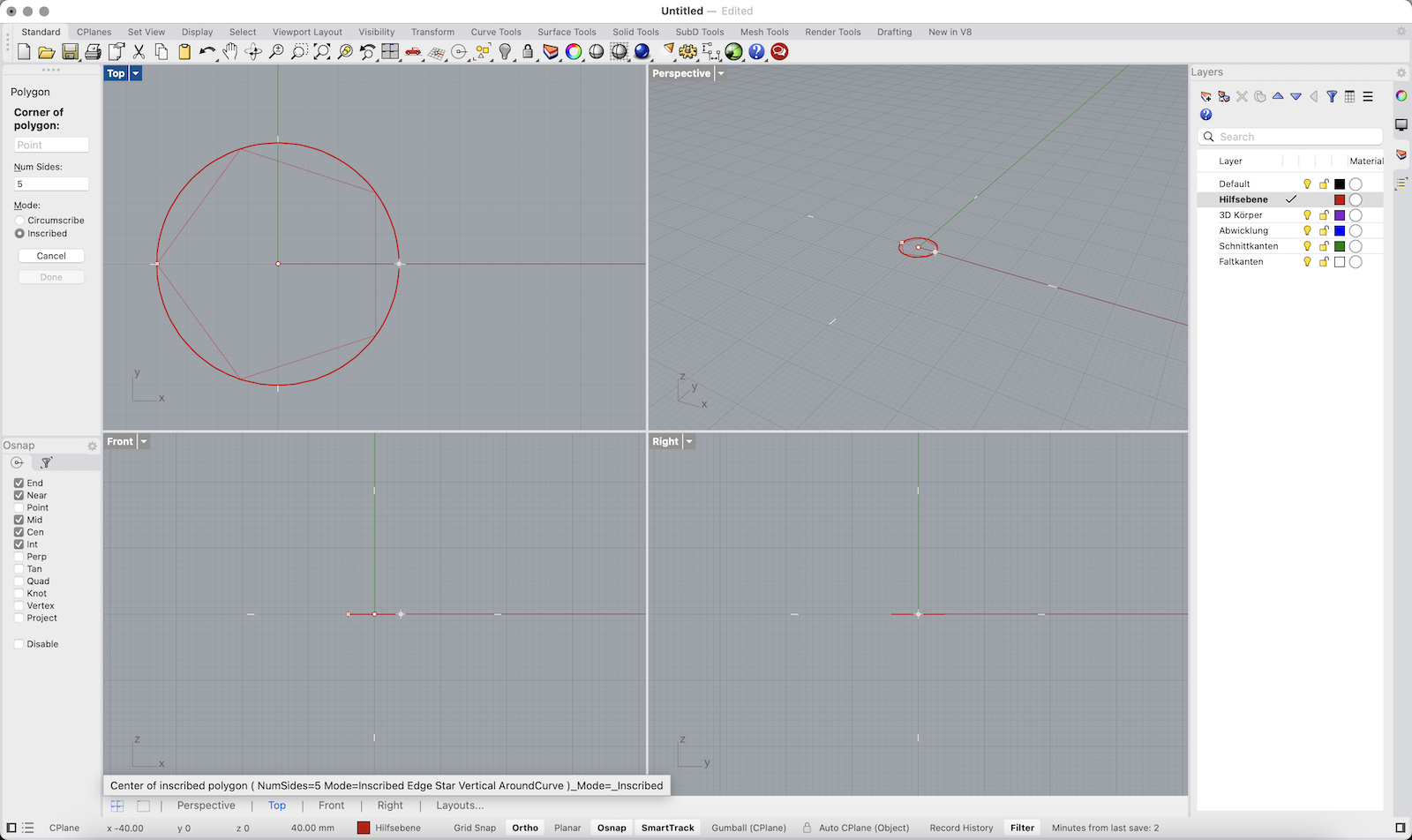Open the Drafting tab

894,32
